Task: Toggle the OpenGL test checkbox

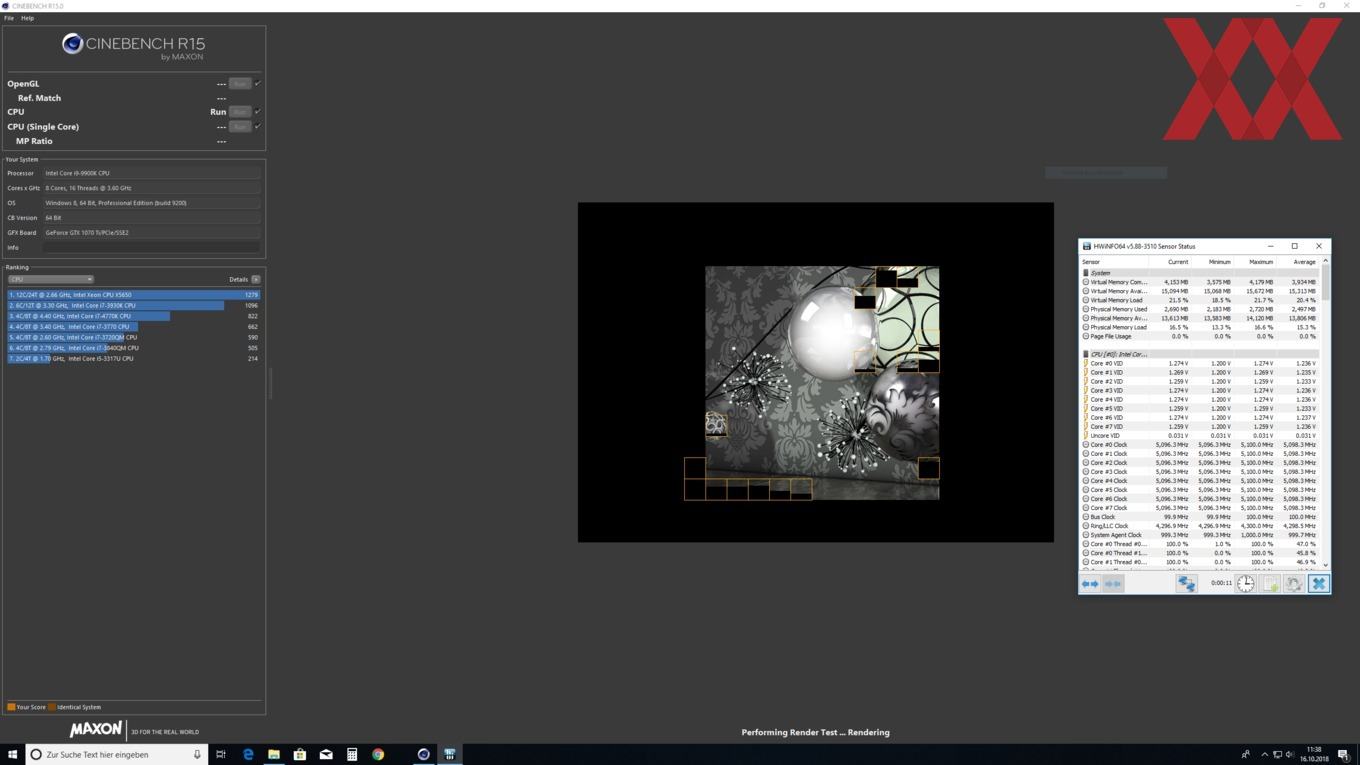Action: (258, 83)
